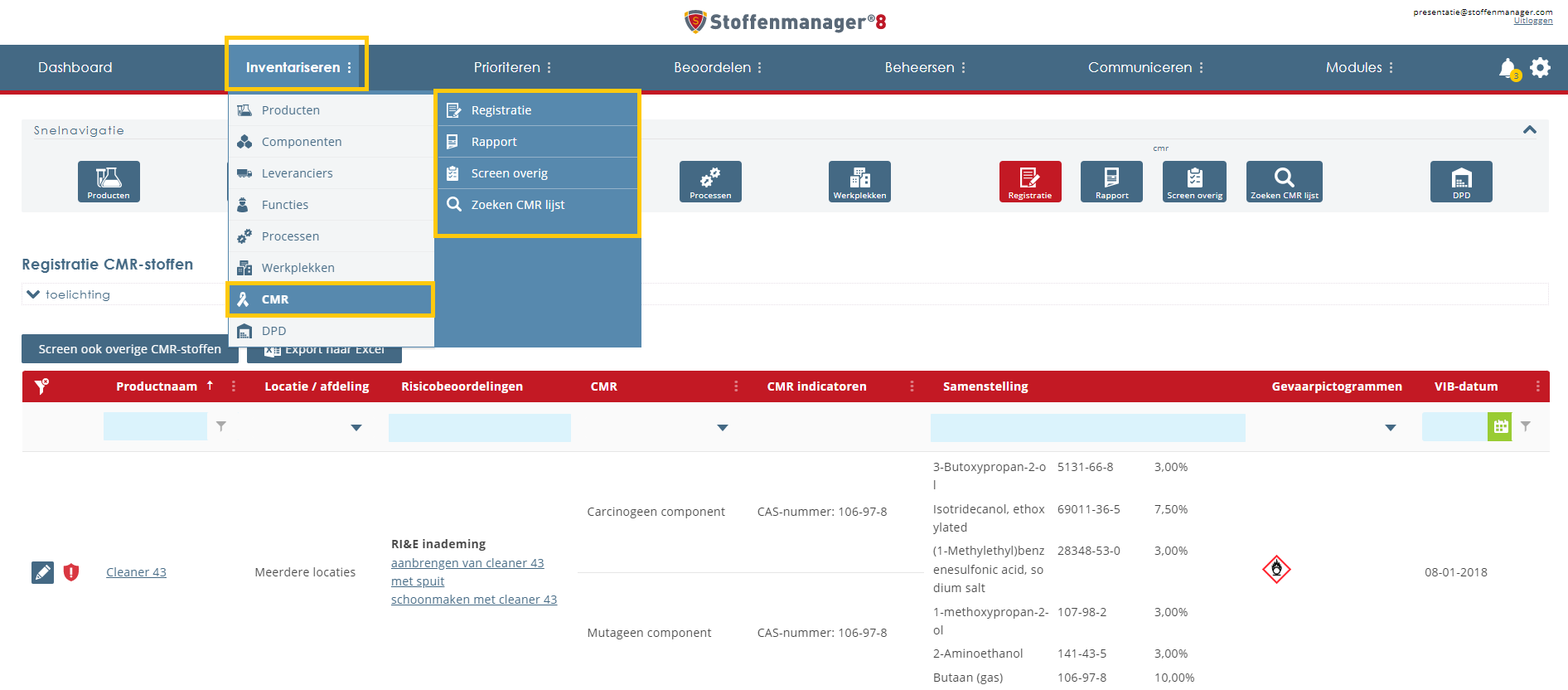1568x690 pixels.
Task: Open the Cleaner 43 product link
Action: click(136, 572)
